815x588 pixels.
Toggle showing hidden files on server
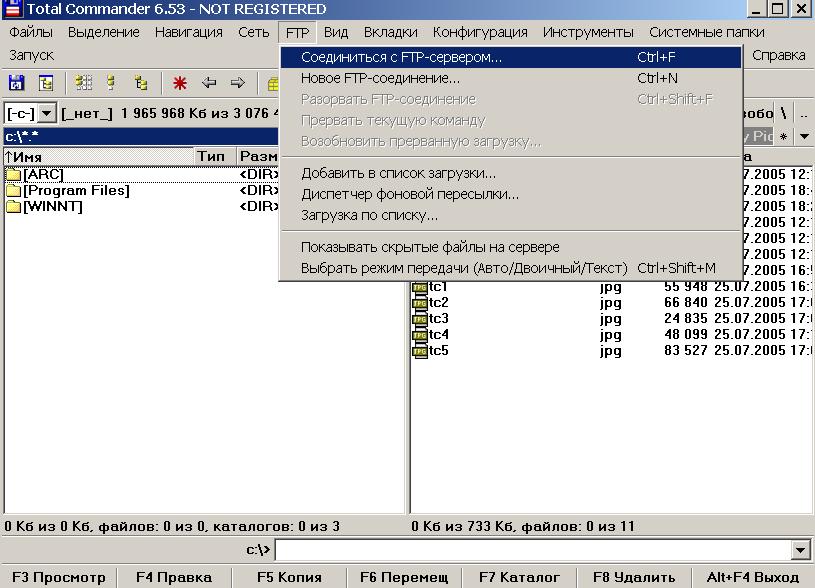click(x=430, y=247)
